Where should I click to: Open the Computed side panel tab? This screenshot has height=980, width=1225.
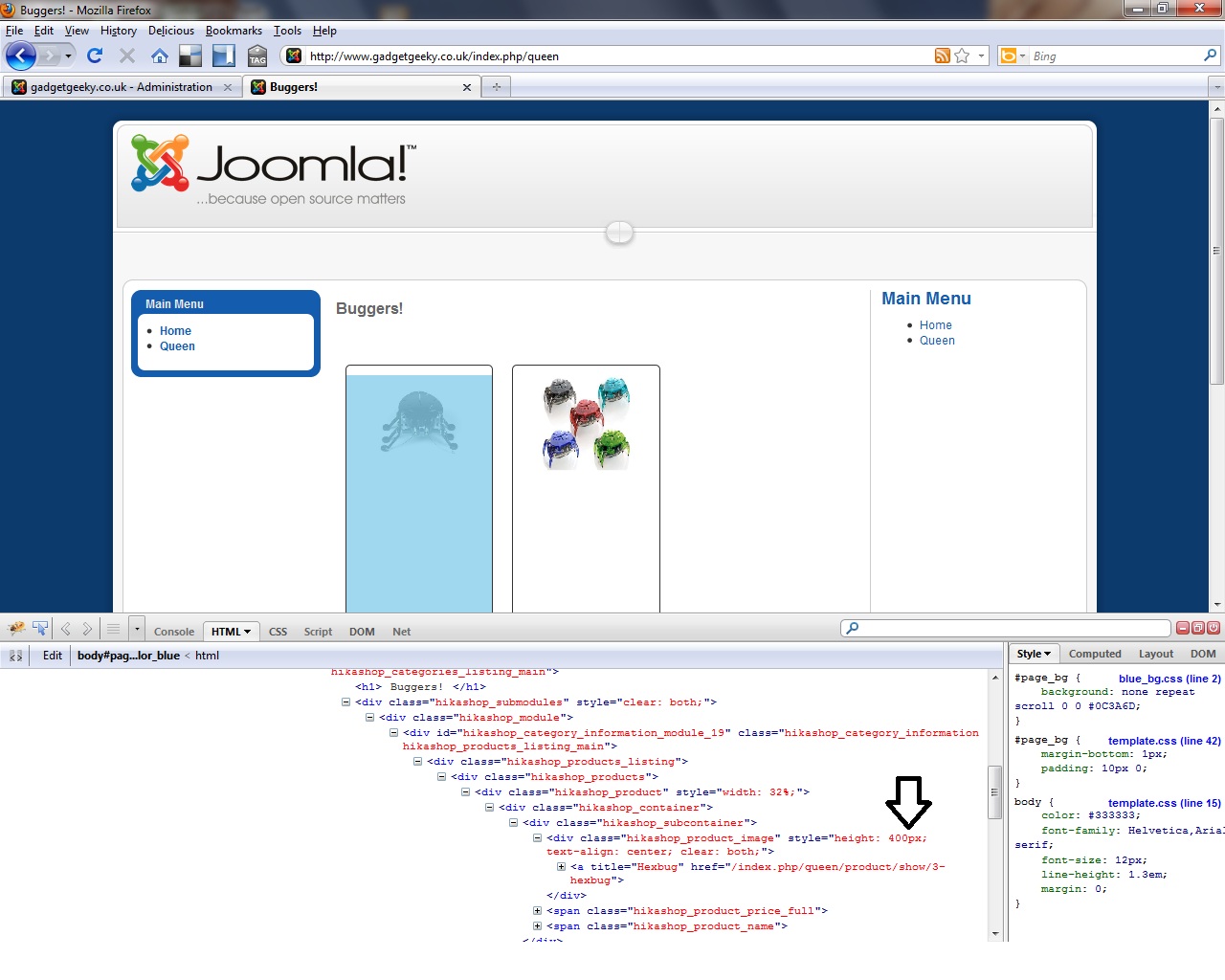(x=1095, y=654)
